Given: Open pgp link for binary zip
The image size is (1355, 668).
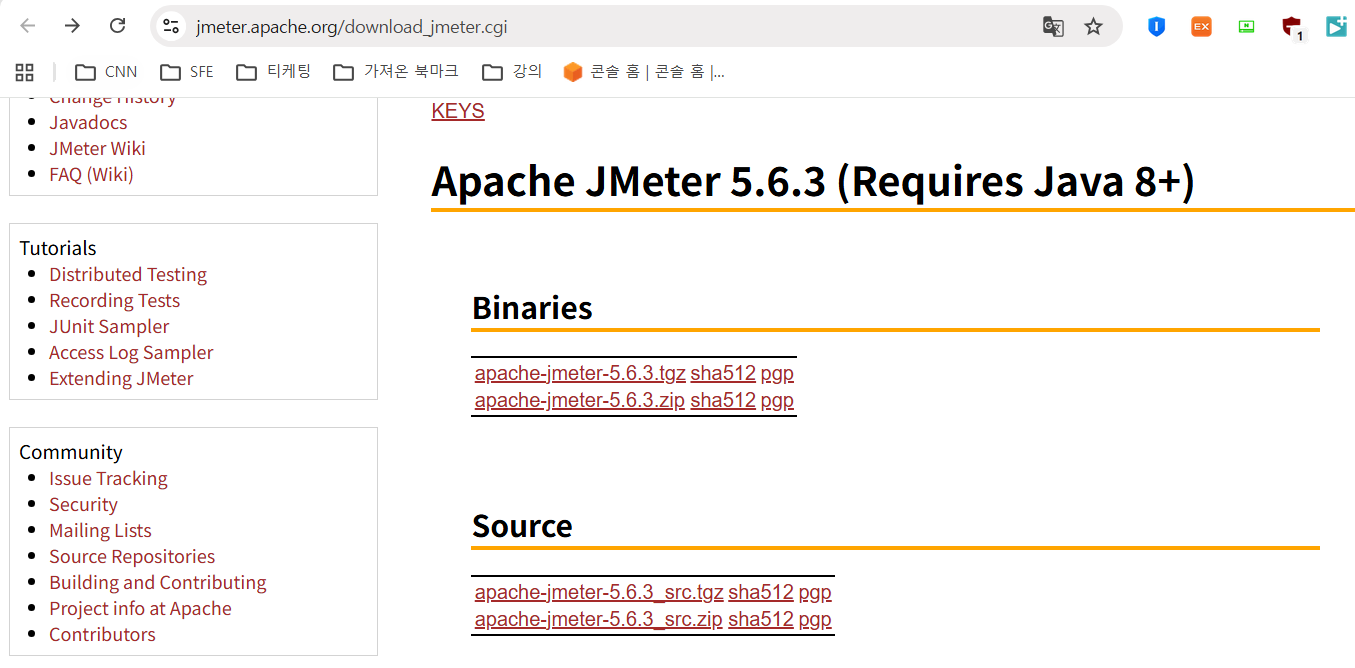Looking at the screenshot, I should pyautogui.click(x=777, y=400).
